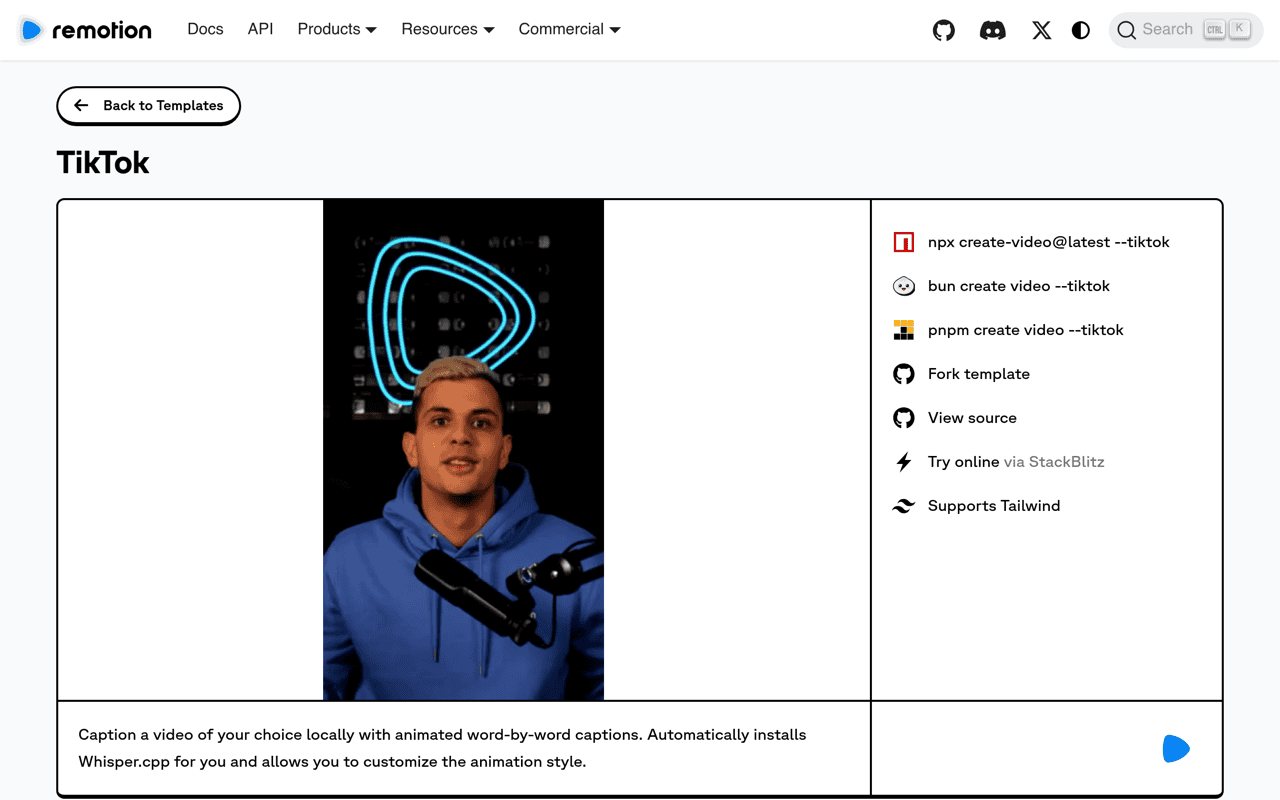Screen dimensions: 1280x800
Task: Expand the Commercial dropdown
Action: point(569,29)
